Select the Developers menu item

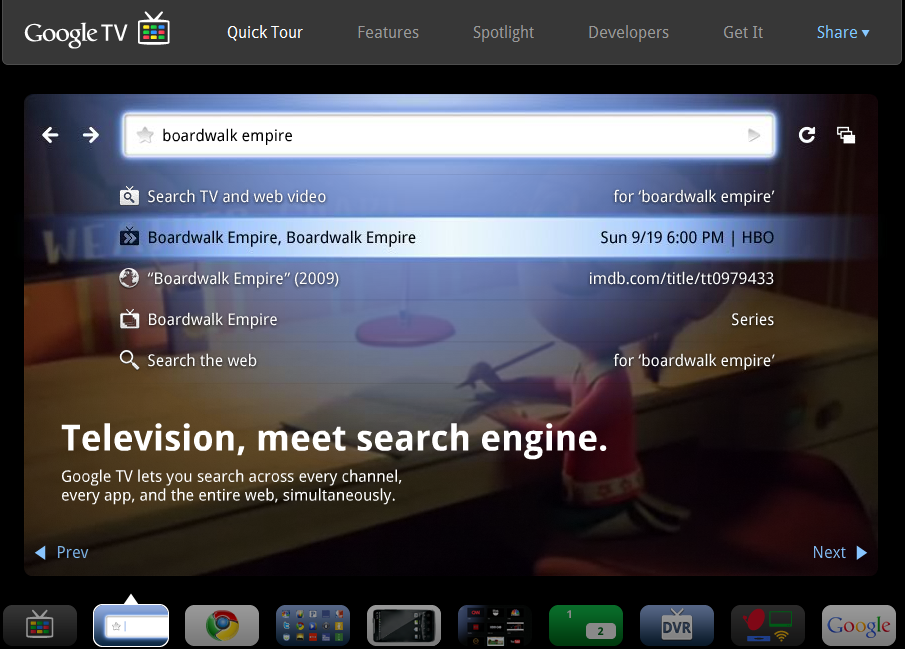tap(628, 32)
